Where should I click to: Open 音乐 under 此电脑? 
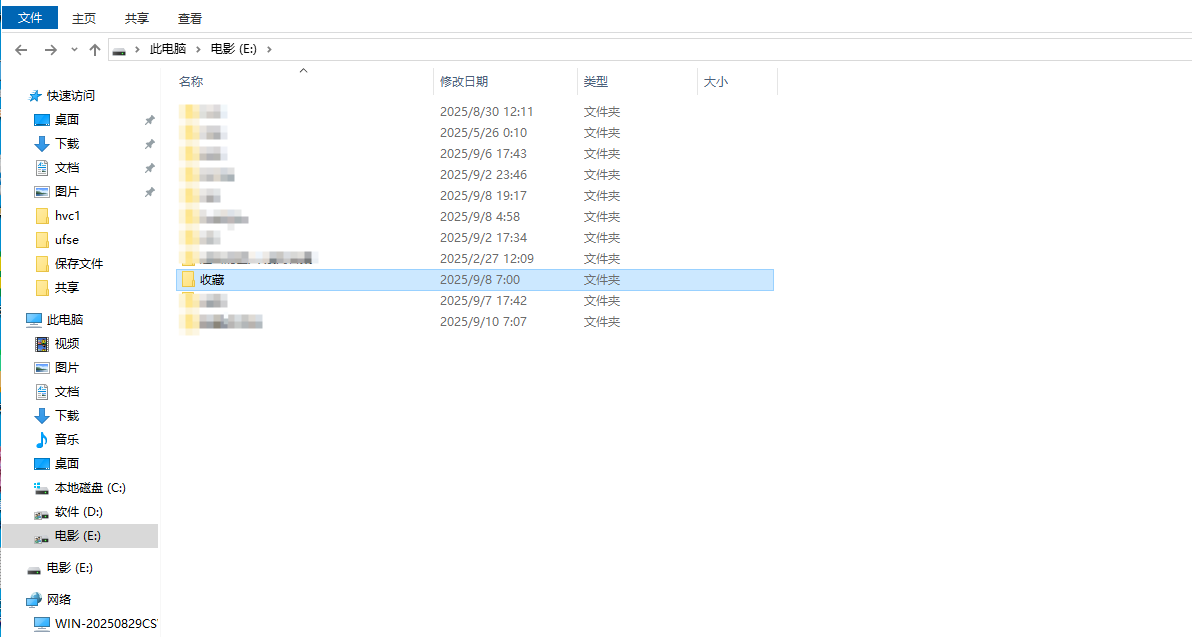67,439
